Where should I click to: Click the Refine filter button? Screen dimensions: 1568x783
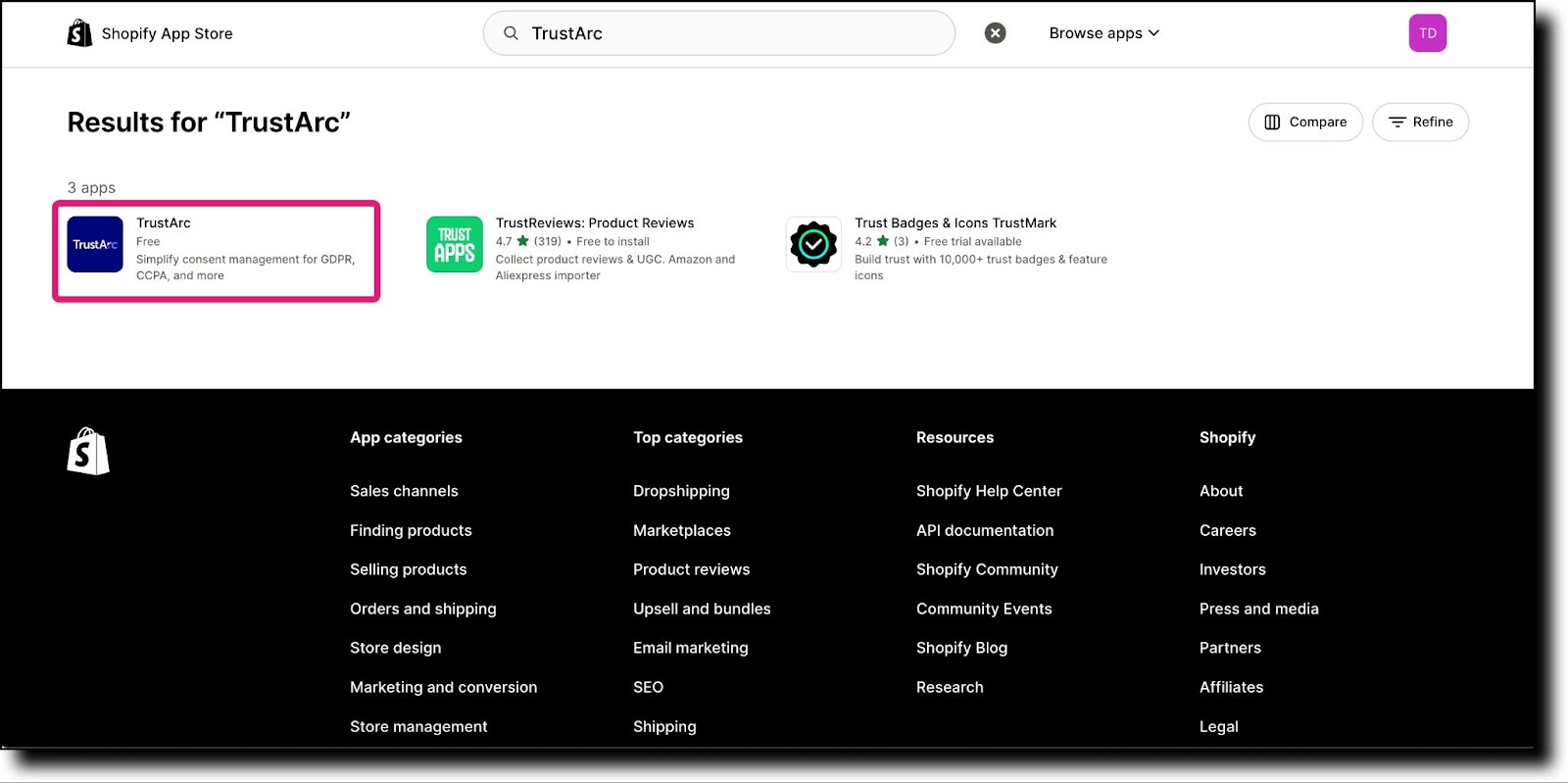coord(1420,122)
